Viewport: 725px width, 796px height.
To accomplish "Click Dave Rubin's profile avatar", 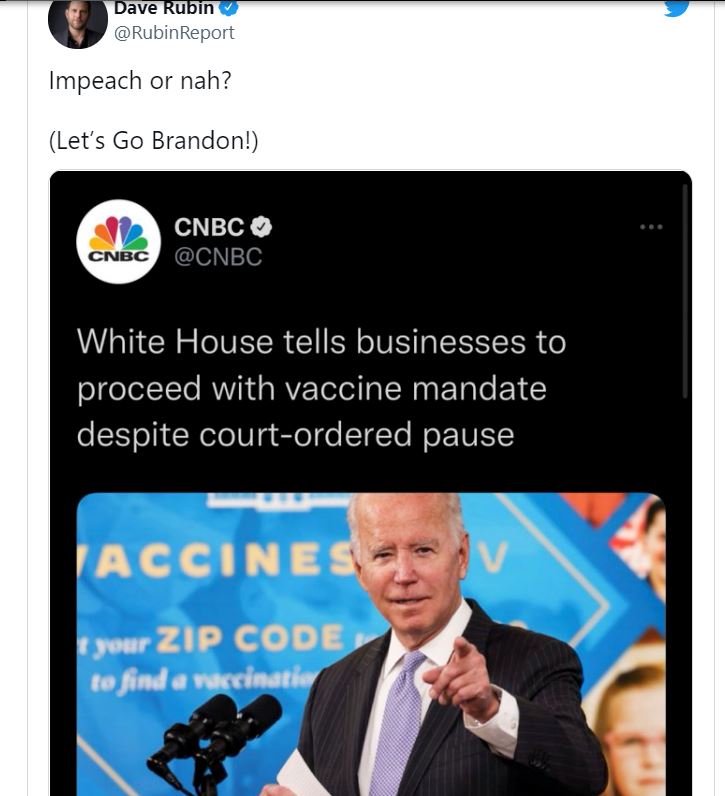I will (x=78, y=23).
